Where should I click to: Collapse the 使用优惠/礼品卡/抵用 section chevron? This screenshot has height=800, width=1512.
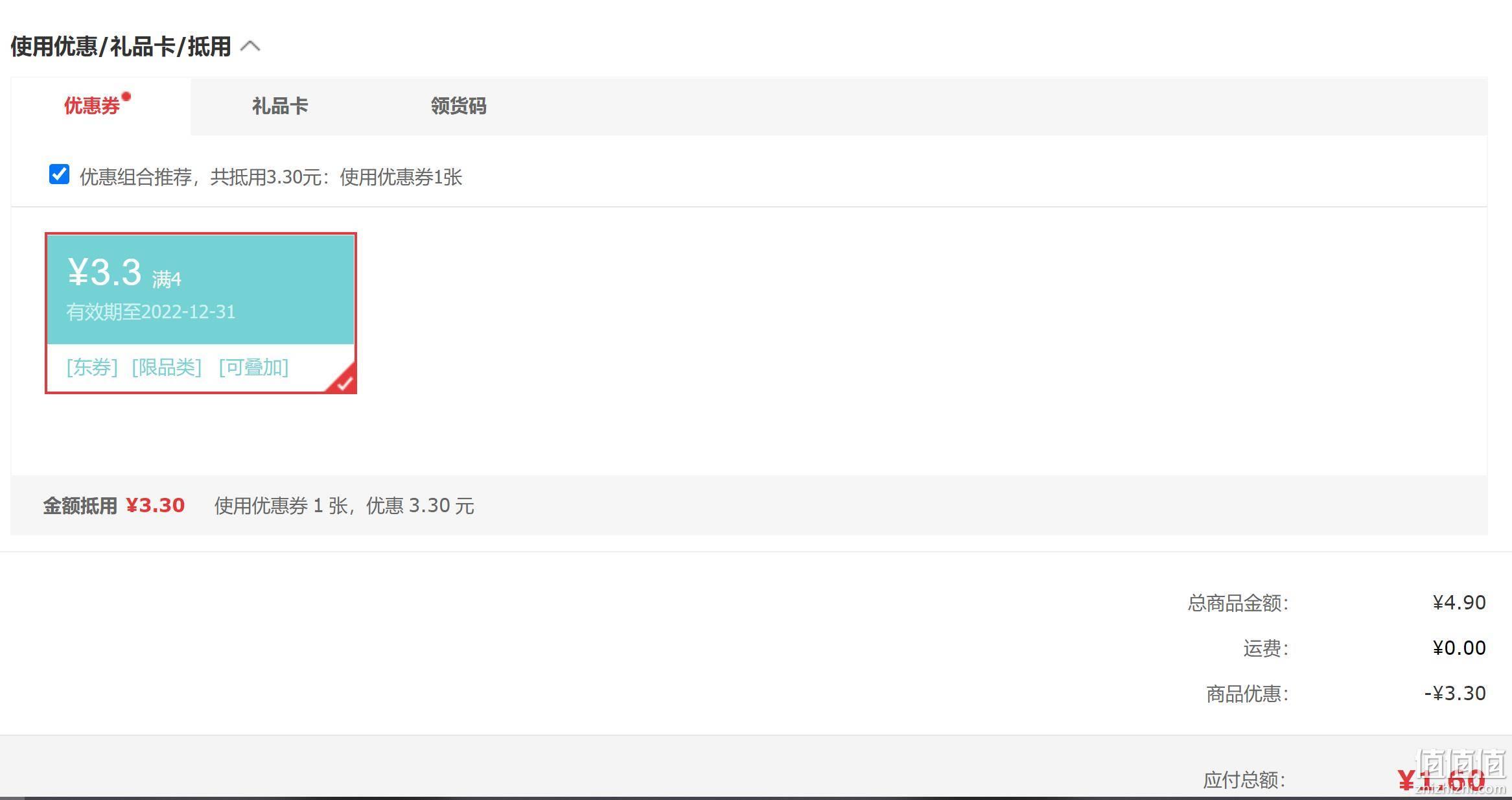(x=250, y=46)
